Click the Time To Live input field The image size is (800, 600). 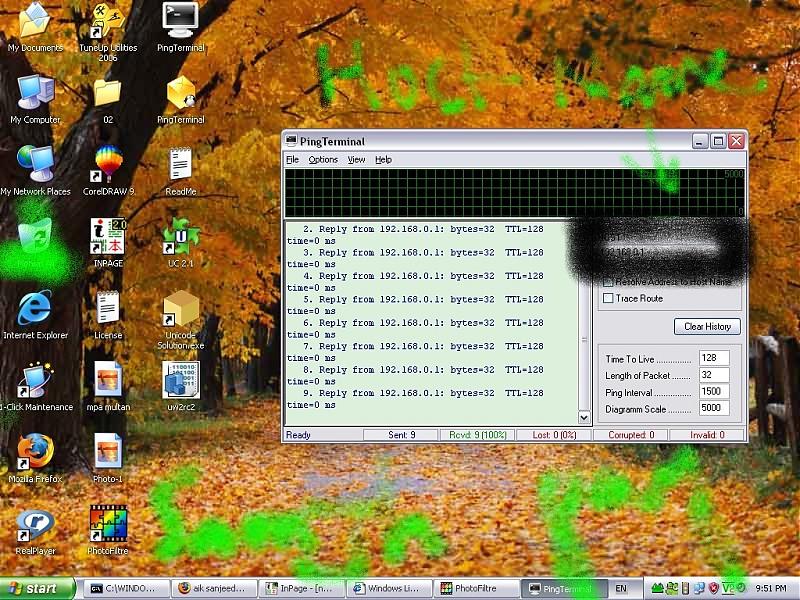[714, 358]
